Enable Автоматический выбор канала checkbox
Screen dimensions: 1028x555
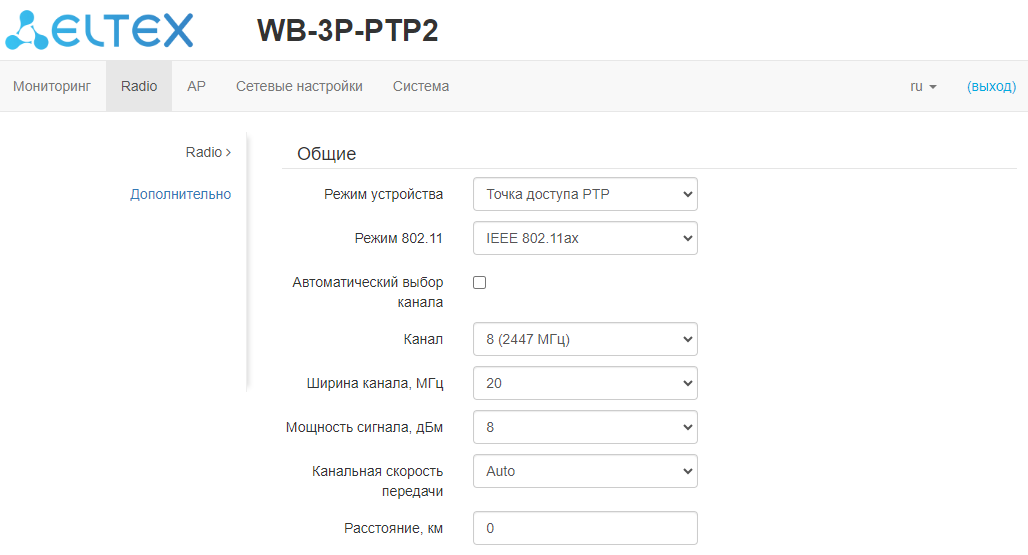click(480, 283)
